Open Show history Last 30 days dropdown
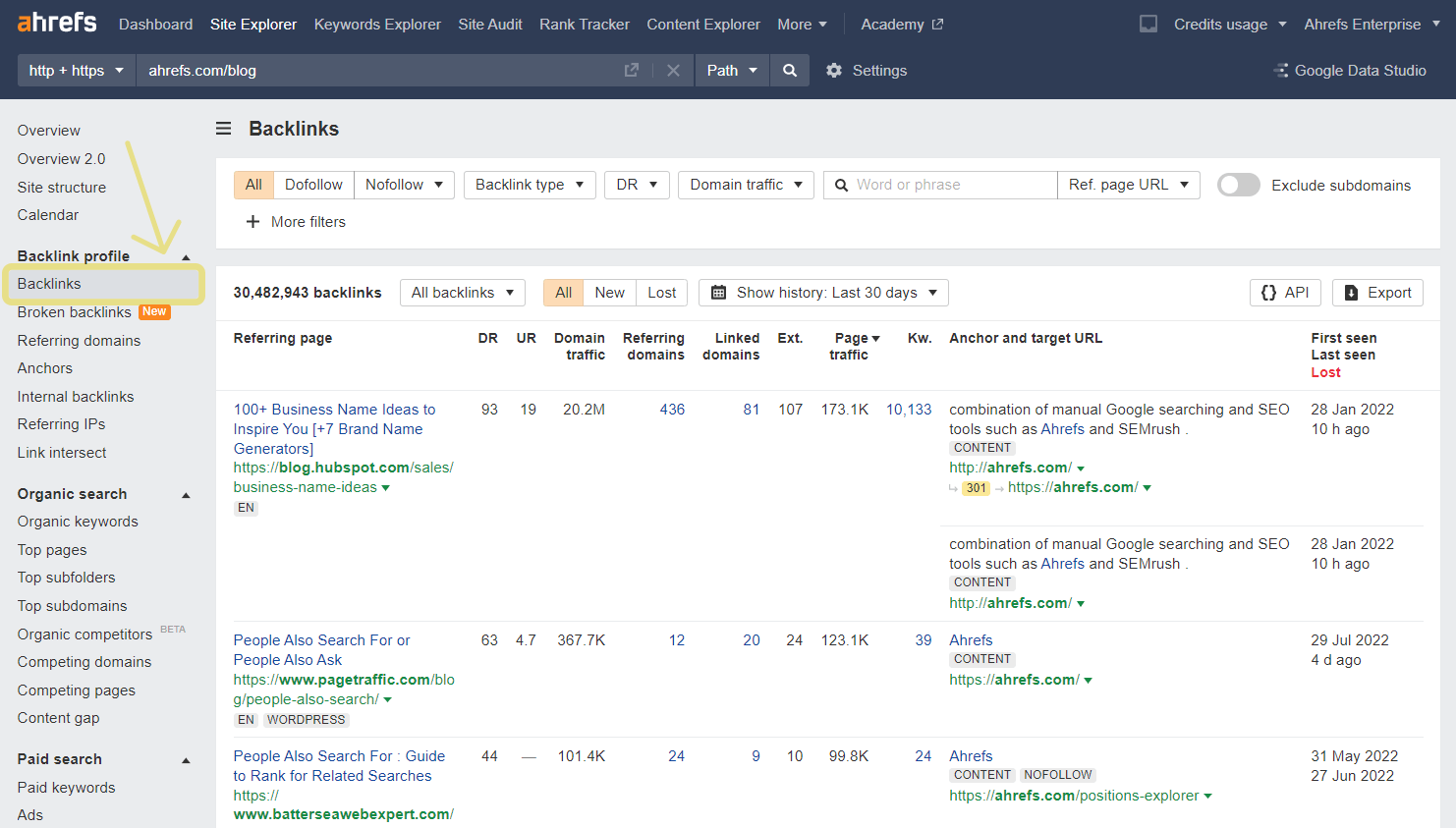The height and width of the screenshot is (828, 1456). pyautogui.click(x=823, y=293)
